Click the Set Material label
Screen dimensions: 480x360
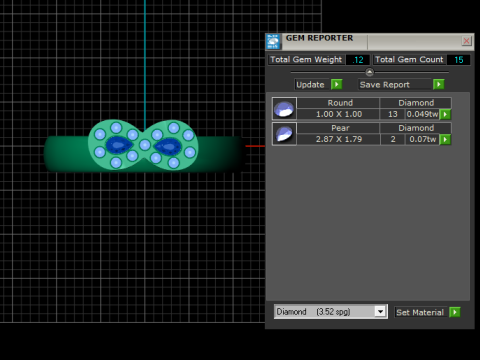(420, 312)
